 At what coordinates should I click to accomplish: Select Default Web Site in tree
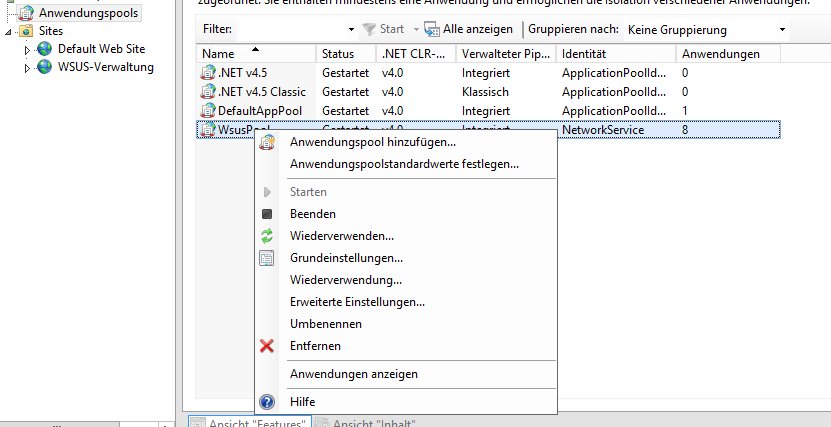click(101, 49)
